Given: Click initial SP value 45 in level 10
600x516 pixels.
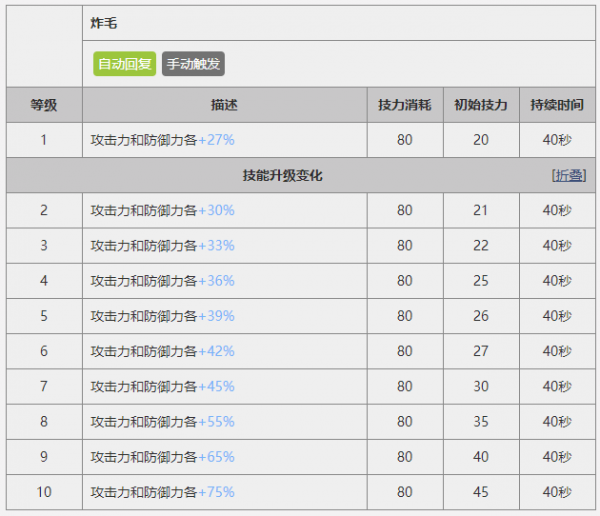Looking at the screenshot, I should click(481, 493).
